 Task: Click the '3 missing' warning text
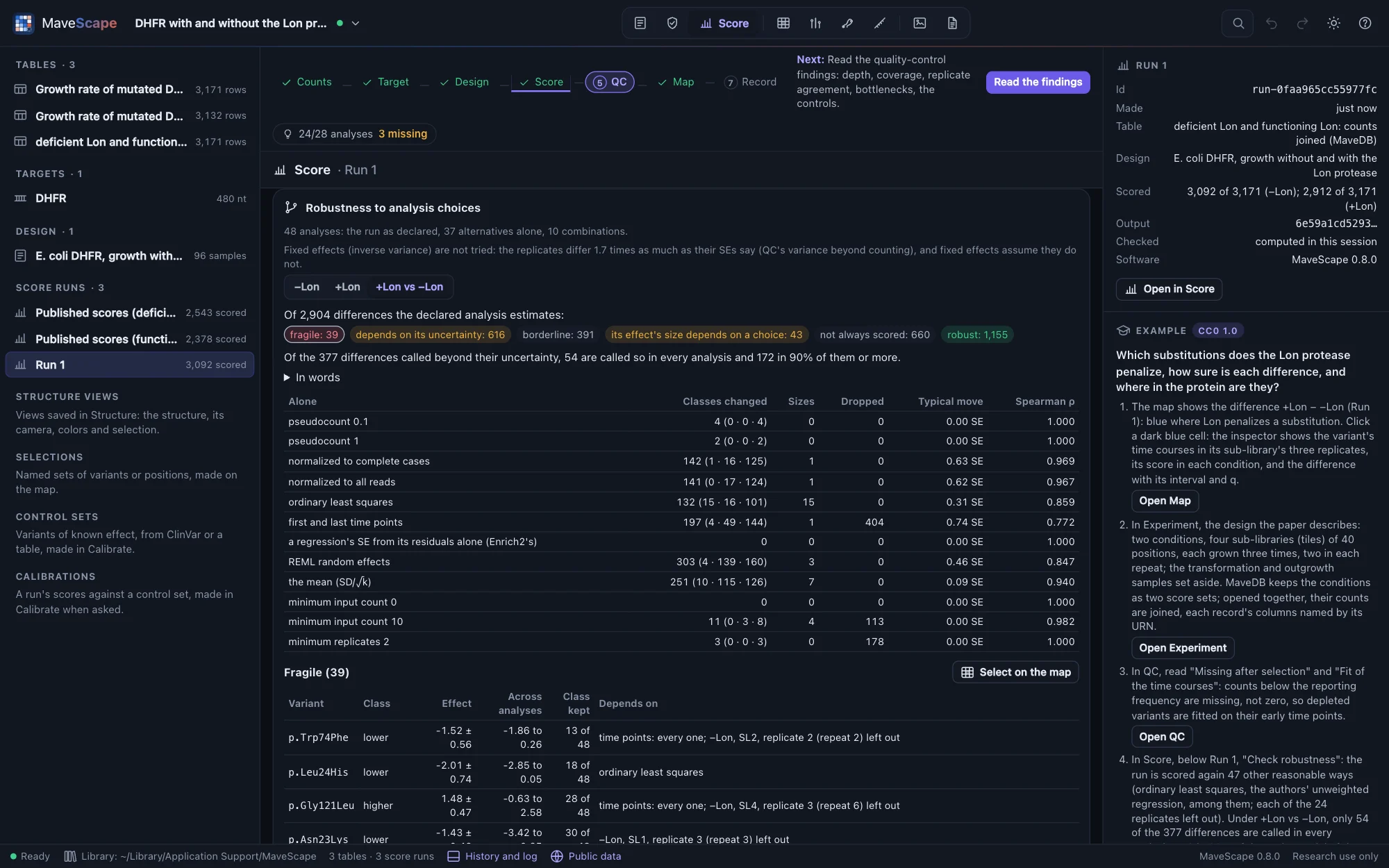point(403,134)
